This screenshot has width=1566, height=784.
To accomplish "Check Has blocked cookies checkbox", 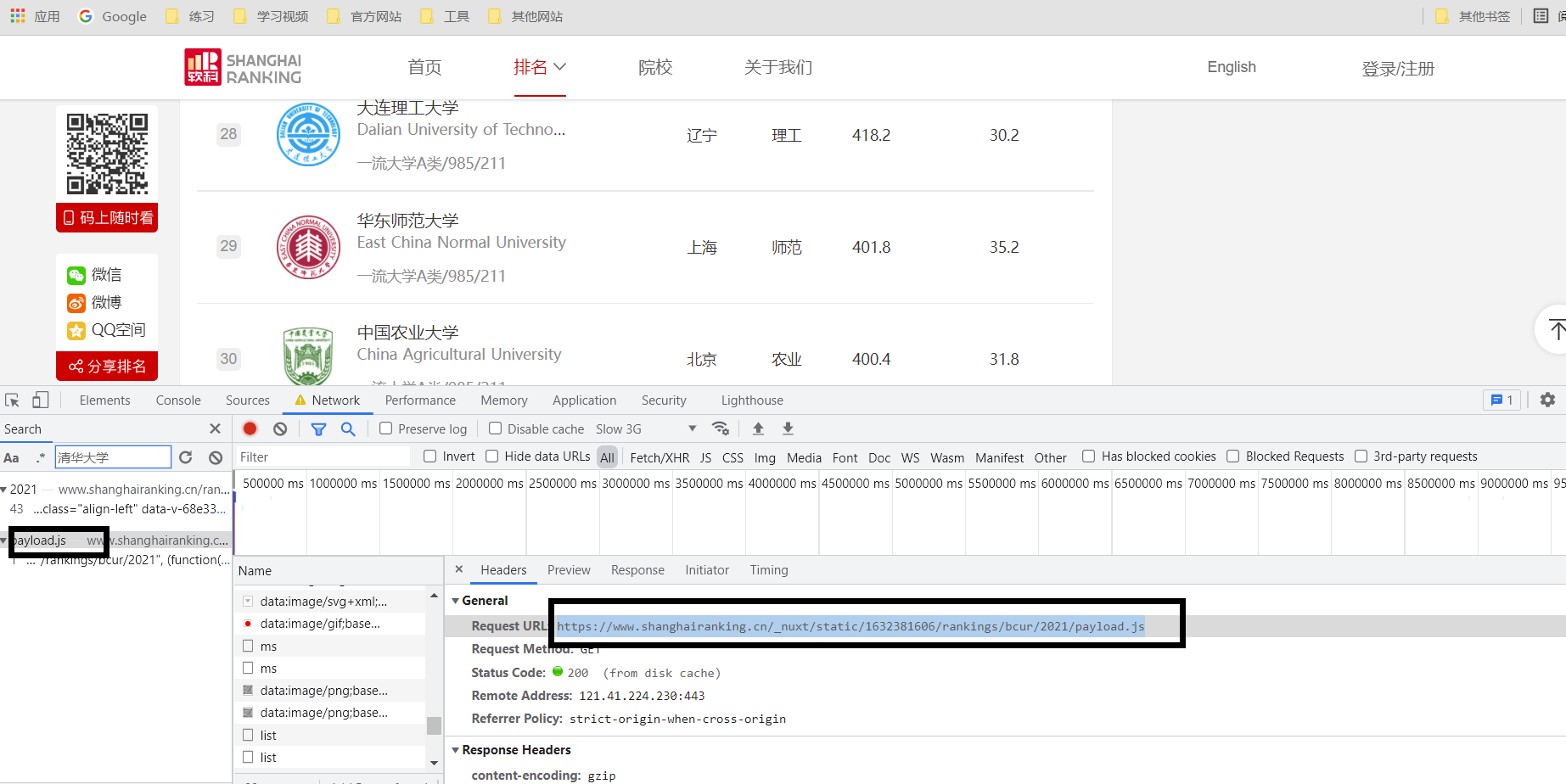I will click(1088, 456).
